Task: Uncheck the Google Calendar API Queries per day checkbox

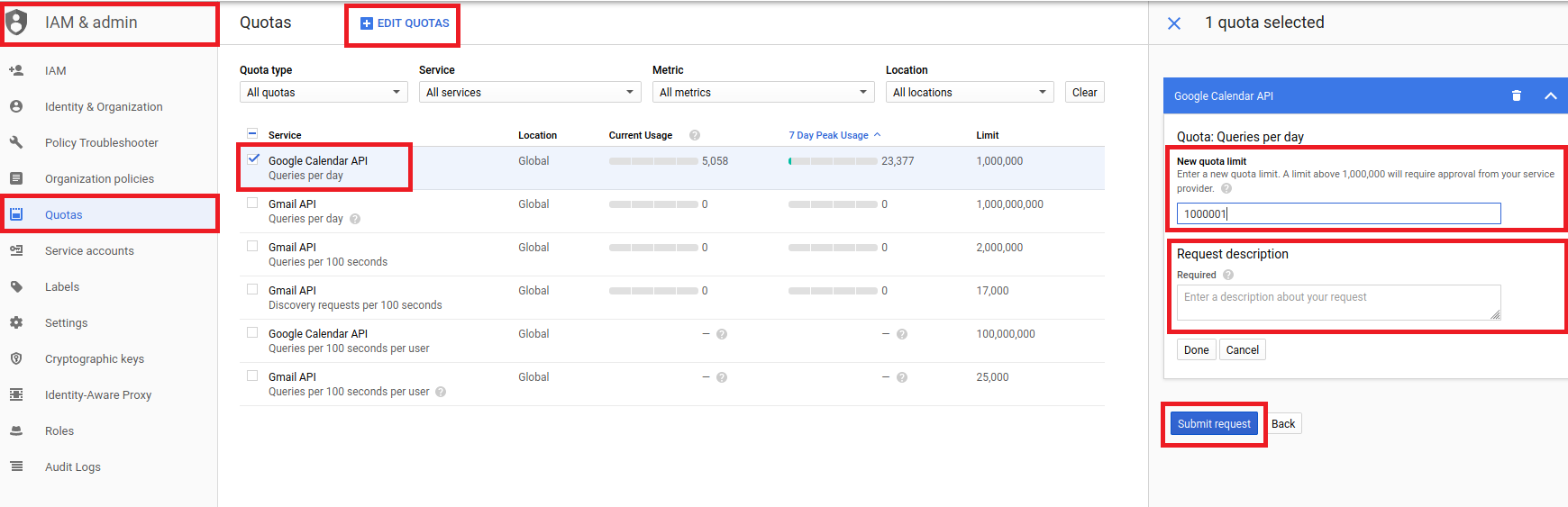Action: pyautogui.click(x=253, y=159)
